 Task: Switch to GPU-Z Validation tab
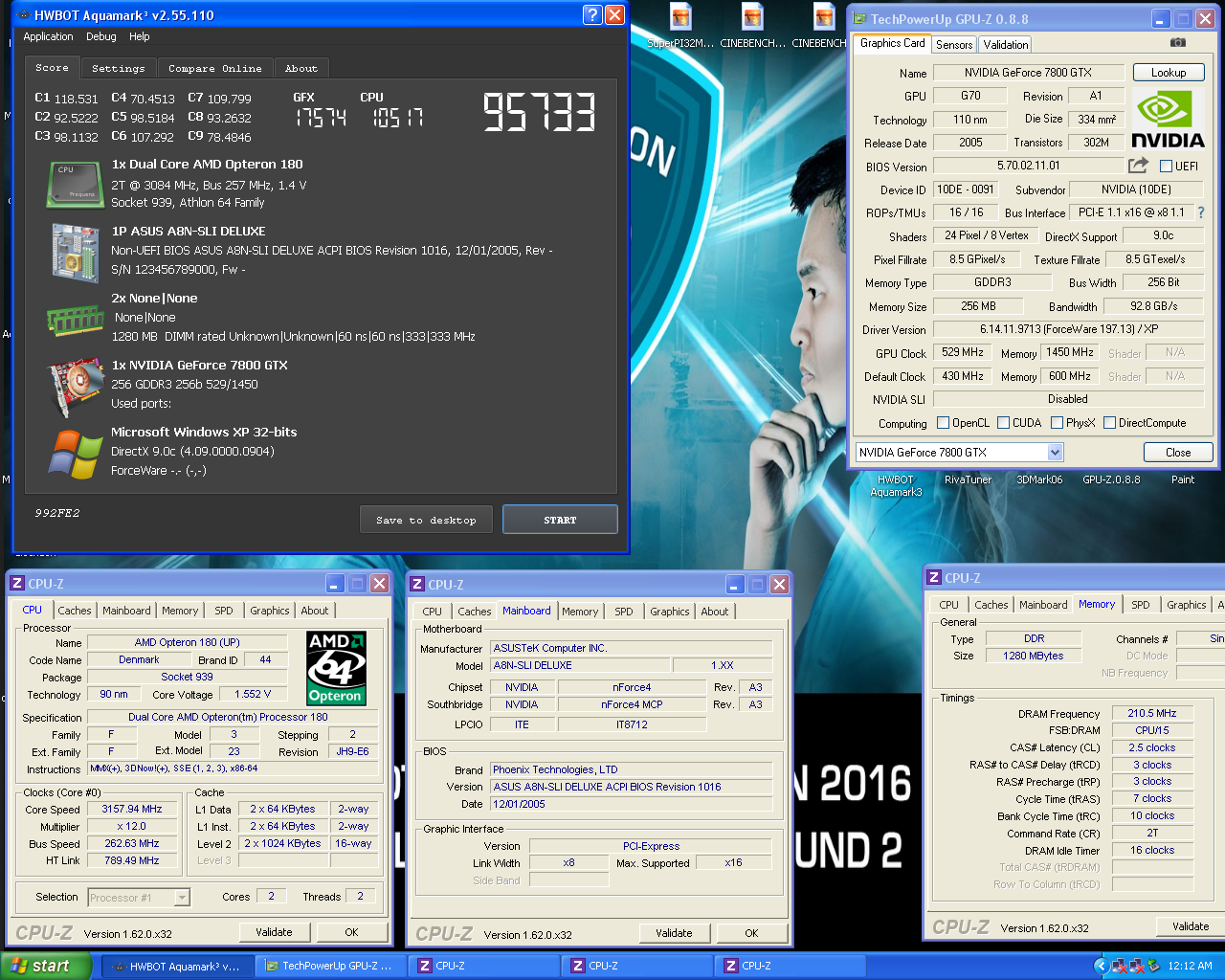(1006, 44)
